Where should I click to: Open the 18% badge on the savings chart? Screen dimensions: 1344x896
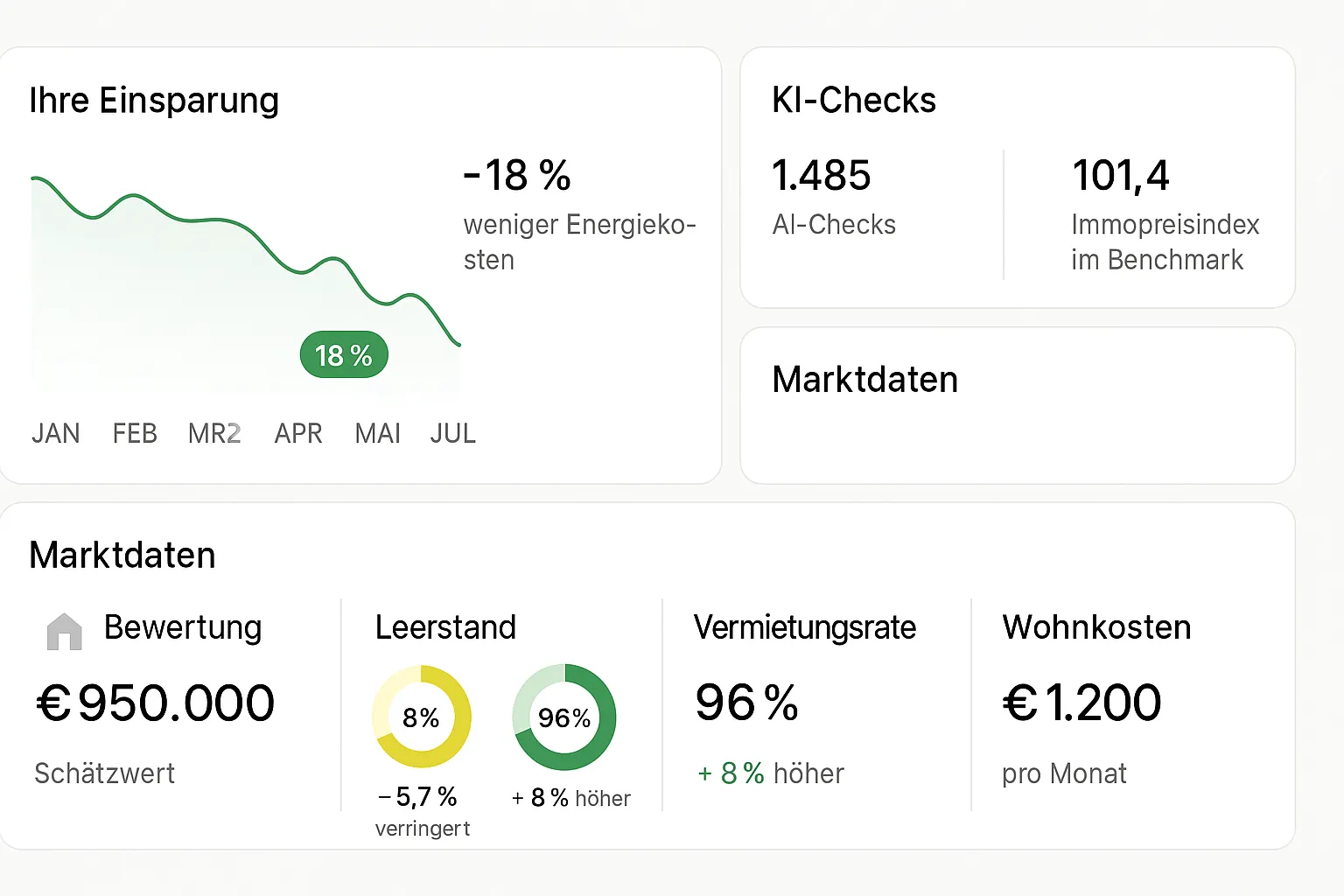click(344, 354)
